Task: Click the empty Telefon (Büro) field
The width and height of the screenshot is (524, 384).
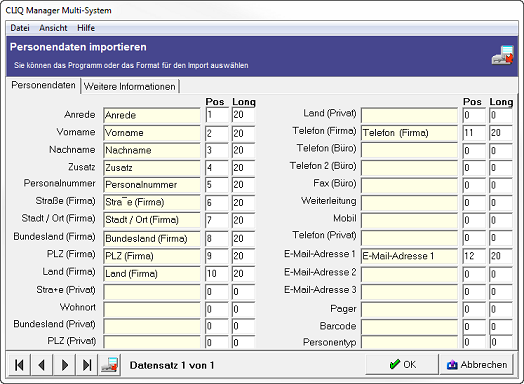Action: point(409,150)
